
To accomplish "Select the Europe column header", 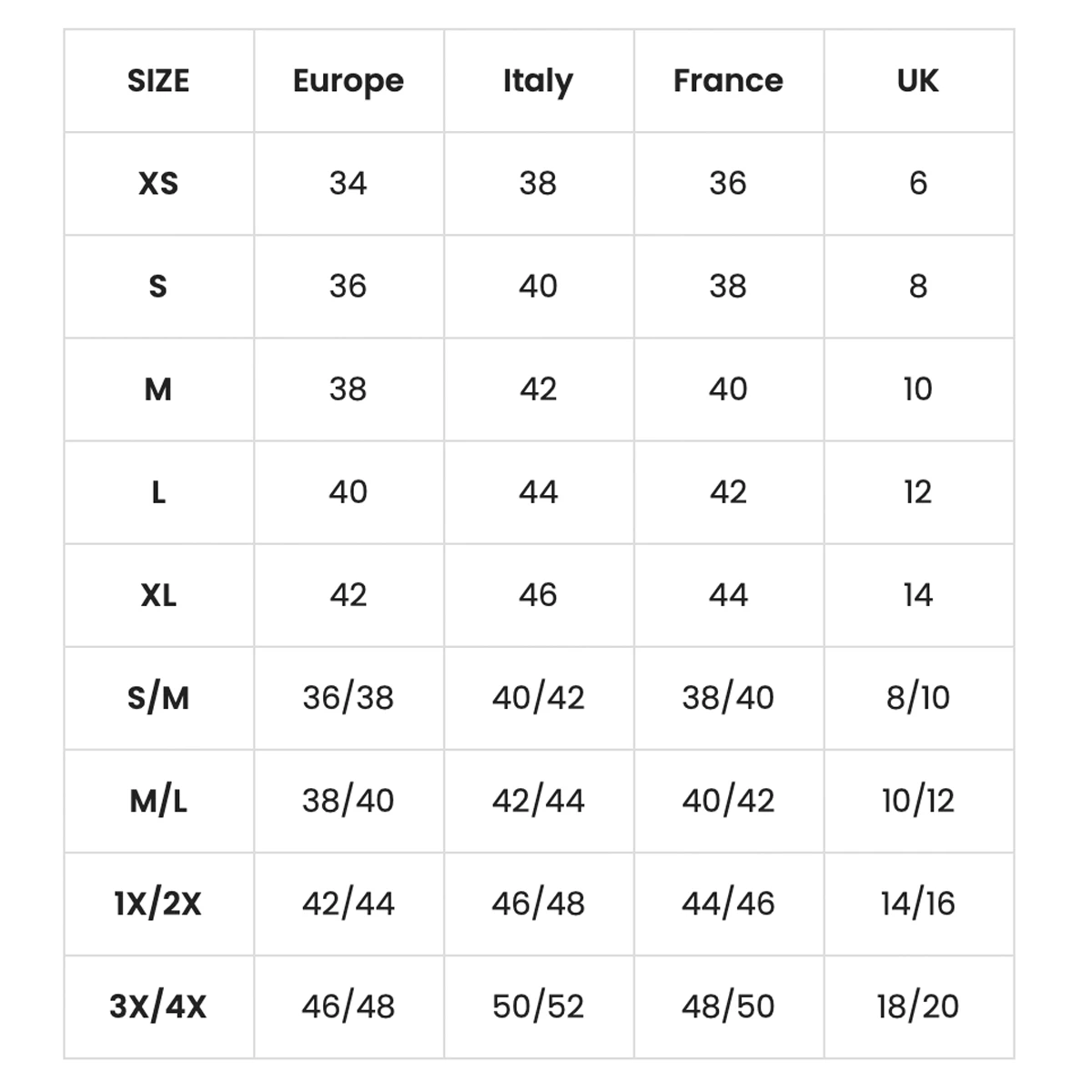I will (349, 82).
